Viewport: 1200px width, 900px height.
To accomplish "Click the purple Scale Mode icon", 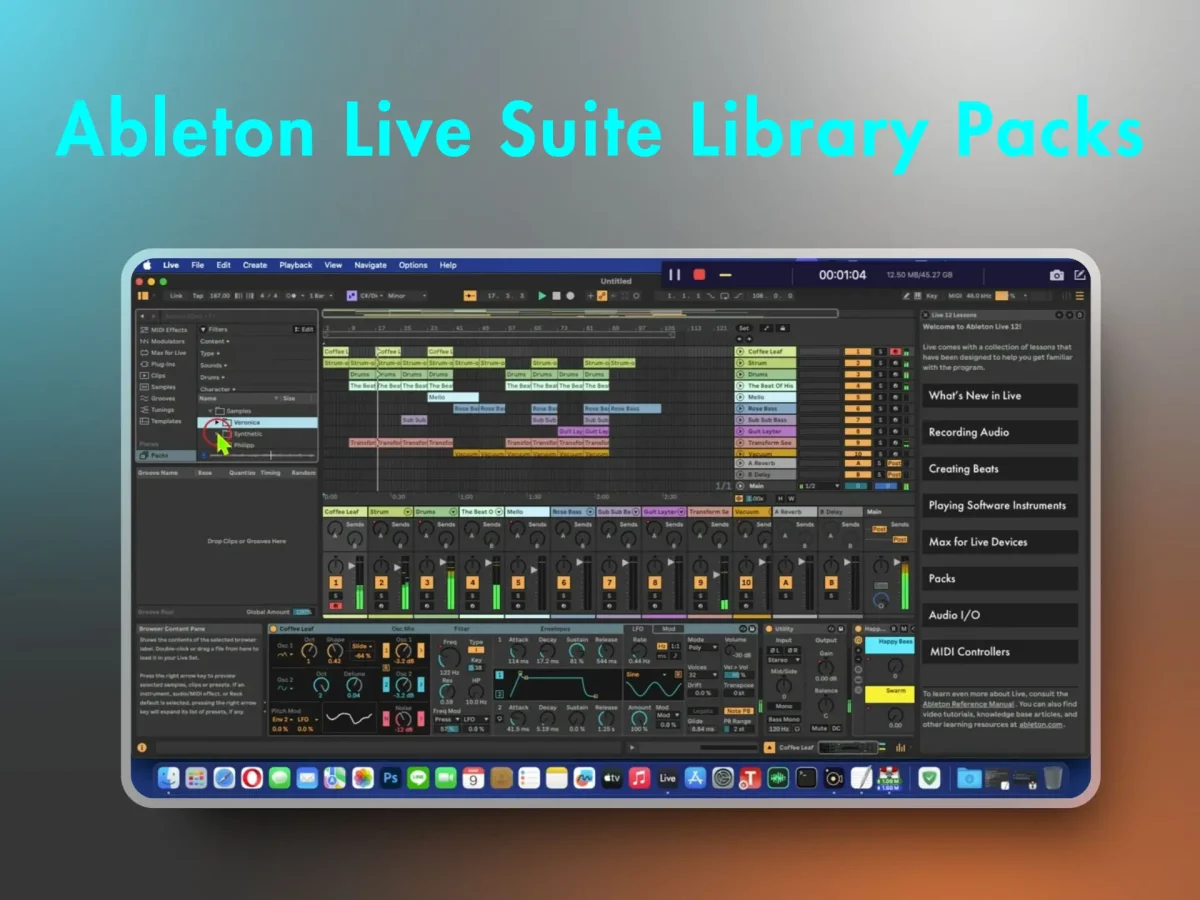I will 351,296.
